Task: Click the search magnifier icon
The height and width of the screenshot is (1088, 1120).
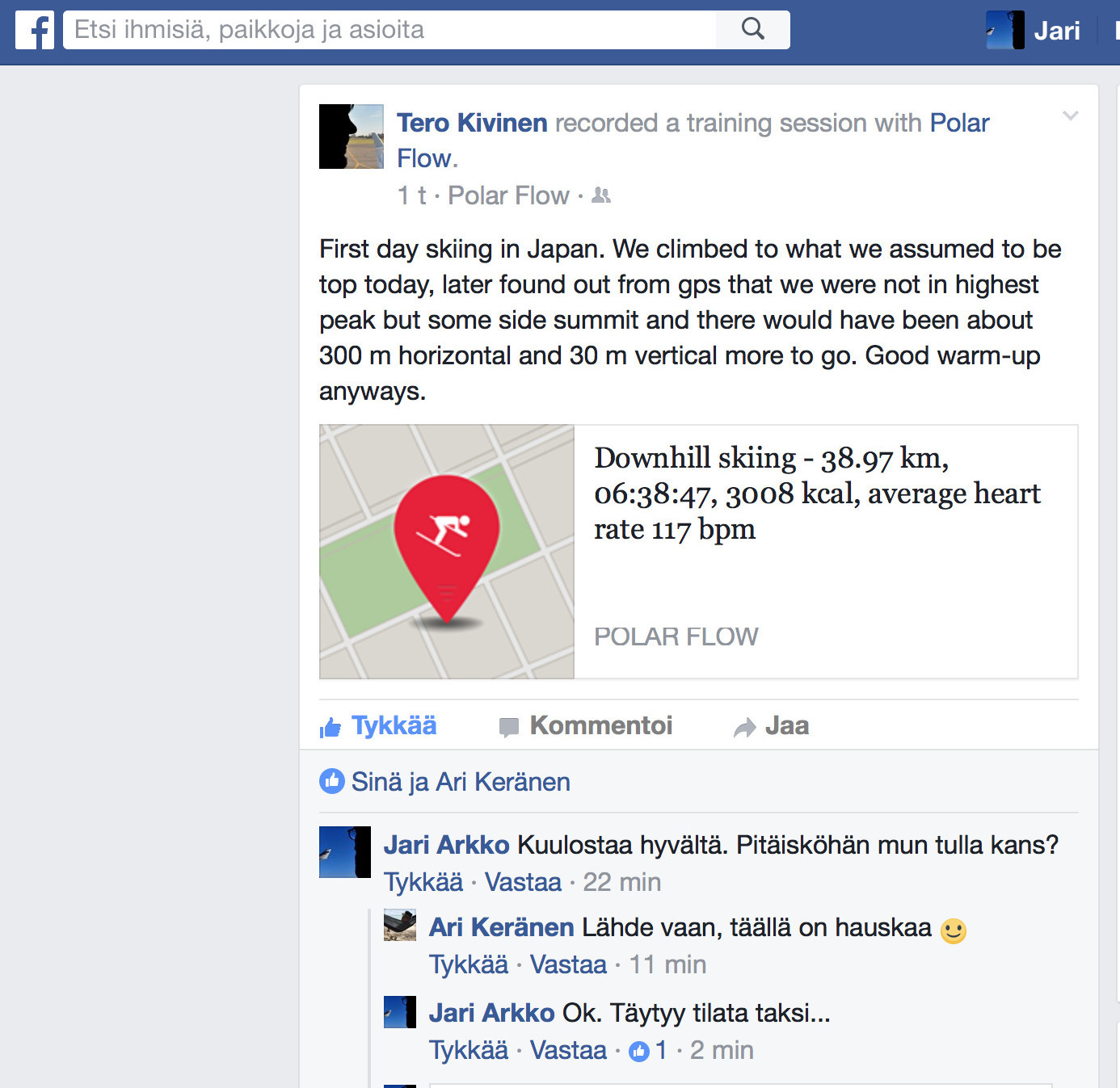Action: coord(752,29)
